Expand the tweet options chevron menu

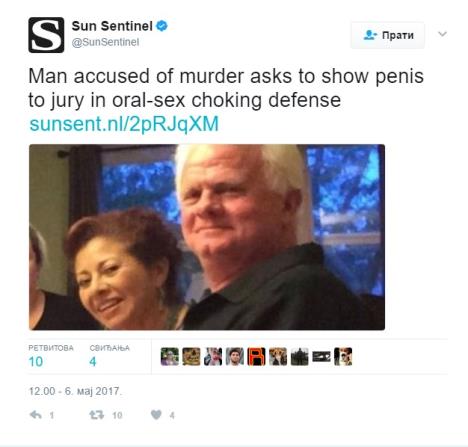coord(442,34)
